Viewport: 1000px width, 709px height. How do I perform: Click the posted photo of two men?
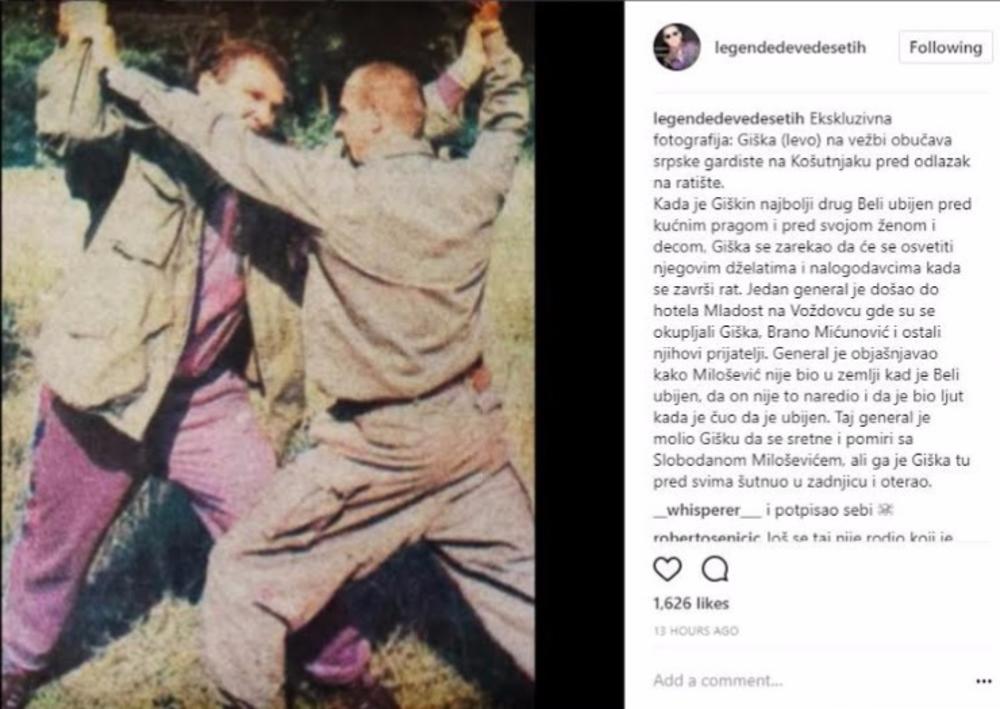pyautogui.click(x=268, y=354)
